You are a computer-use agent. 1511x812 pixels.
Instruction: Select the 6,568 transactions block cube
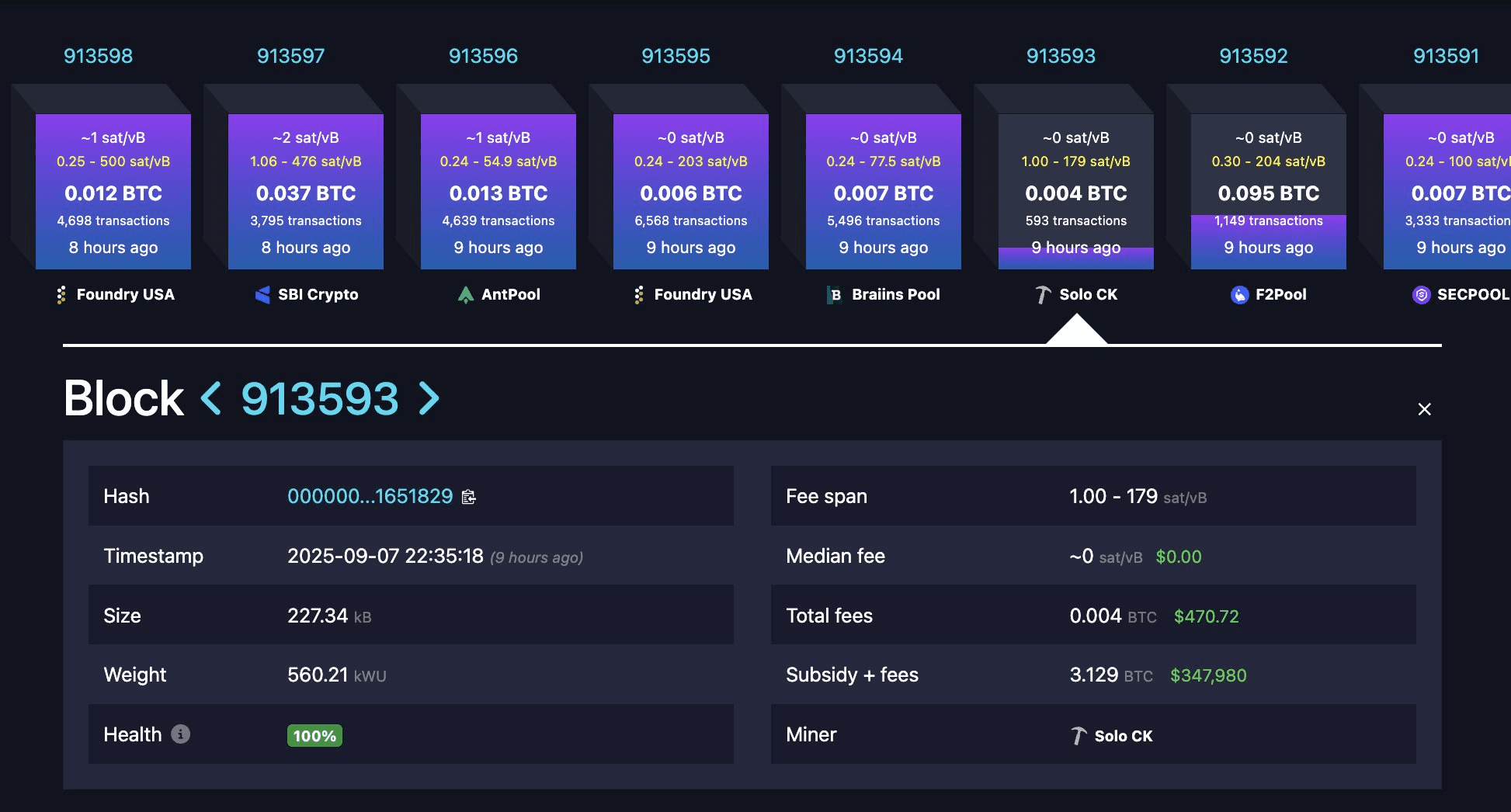click(x=691, y=192)
